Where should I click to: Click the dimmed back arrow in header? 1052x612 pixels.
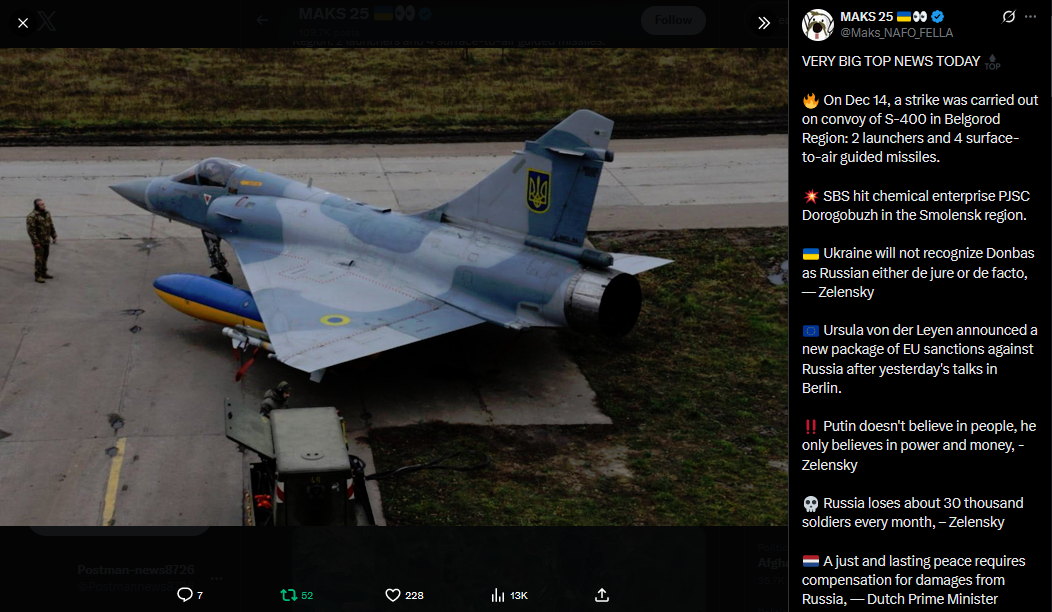[x=262, y=20]
